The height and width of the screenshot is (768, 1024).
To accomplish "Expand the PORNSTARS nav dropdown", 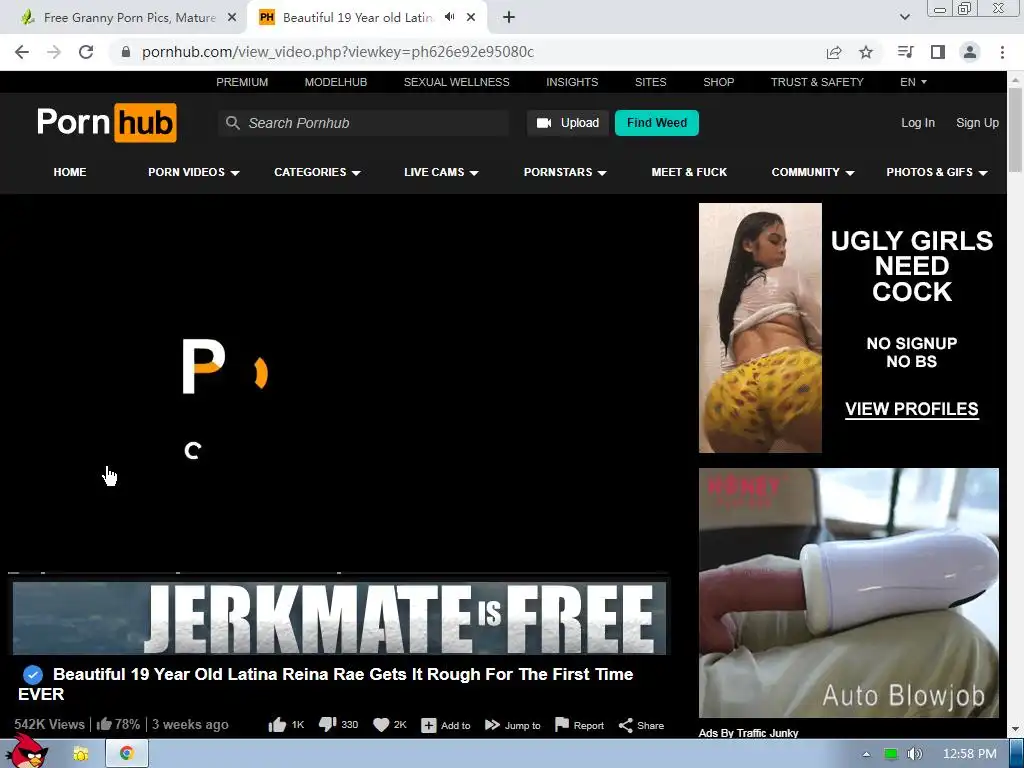I will pyautogui.click(x=565, y=172).
